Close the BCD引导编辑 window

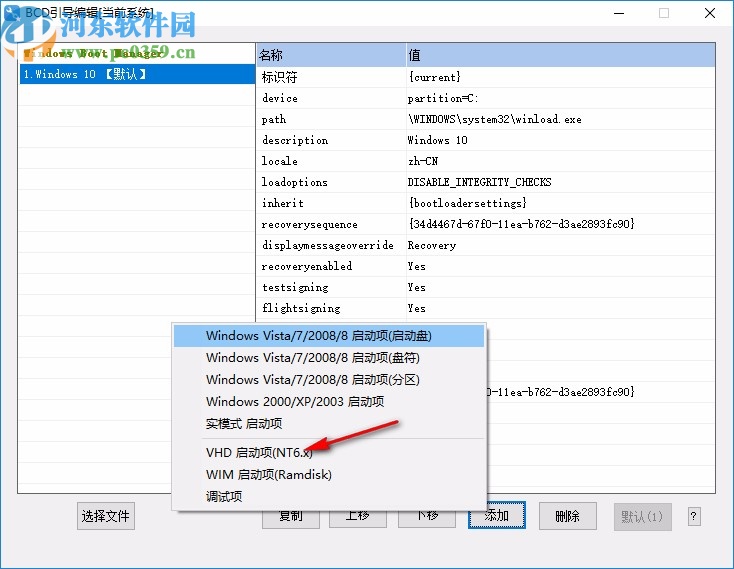(710, 13)
